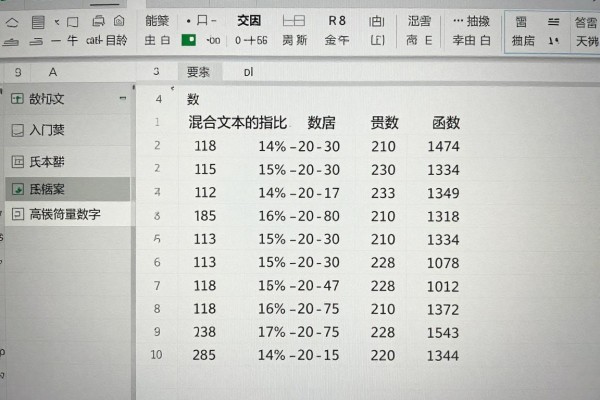Click cell 14% -20-17
This screenshot has width=600, height=400.
[299, 193]
